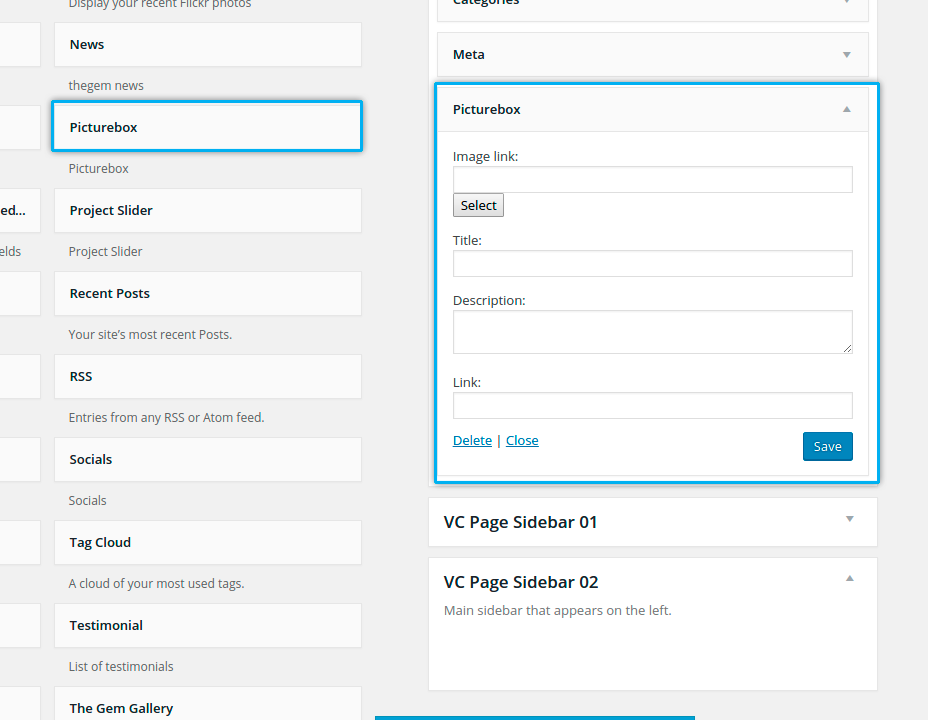The height and width of the screenshot is (720, 928).
Task: Select the Recent Posts widget
Action: pyautogui.click(x=207, y=294)
